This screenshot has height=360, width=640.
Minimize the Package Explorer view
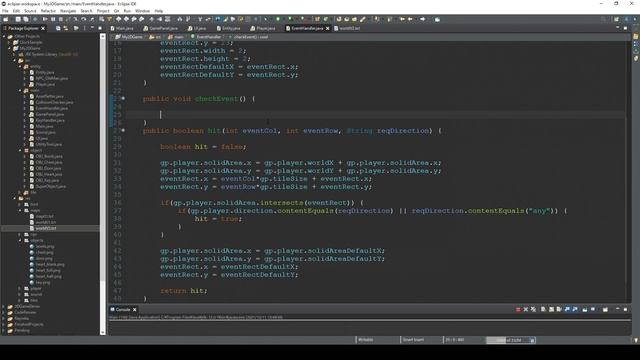[x=92, y=27]
